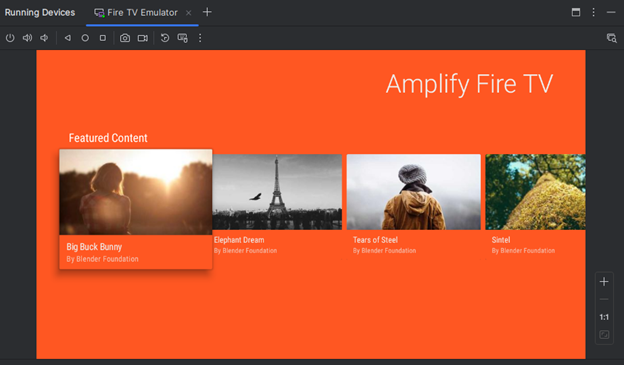Select the Sintel thumbnail
The image size is (624, 365).
pos(535,192)
